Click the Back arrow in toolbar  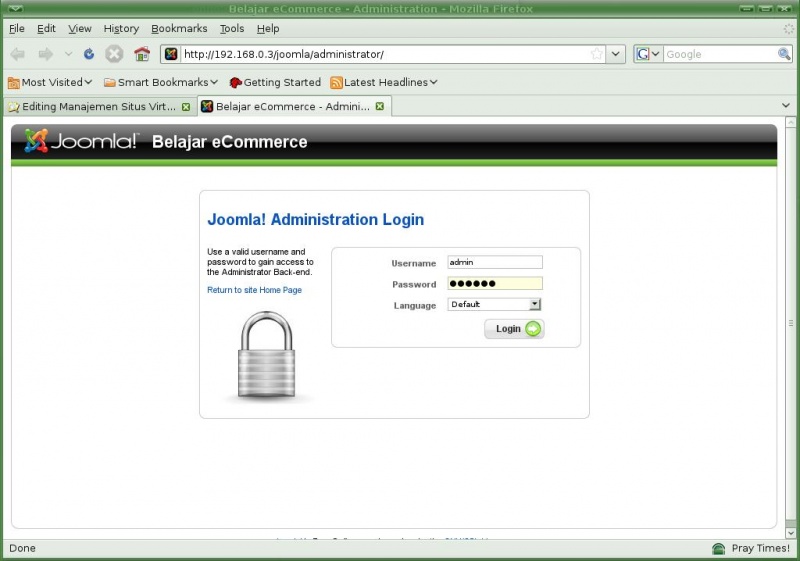point(18,54)
